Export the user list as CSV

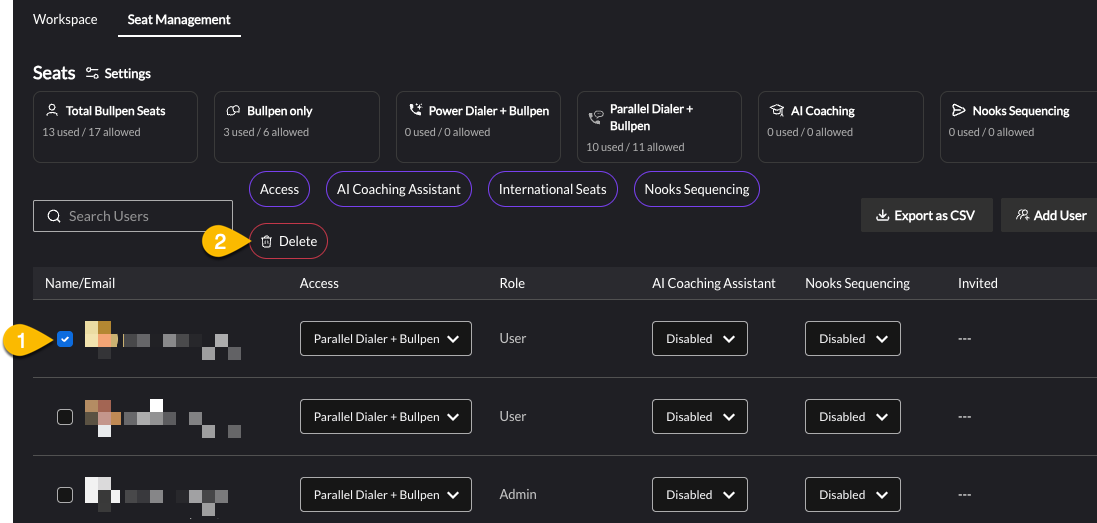(926, 215)
